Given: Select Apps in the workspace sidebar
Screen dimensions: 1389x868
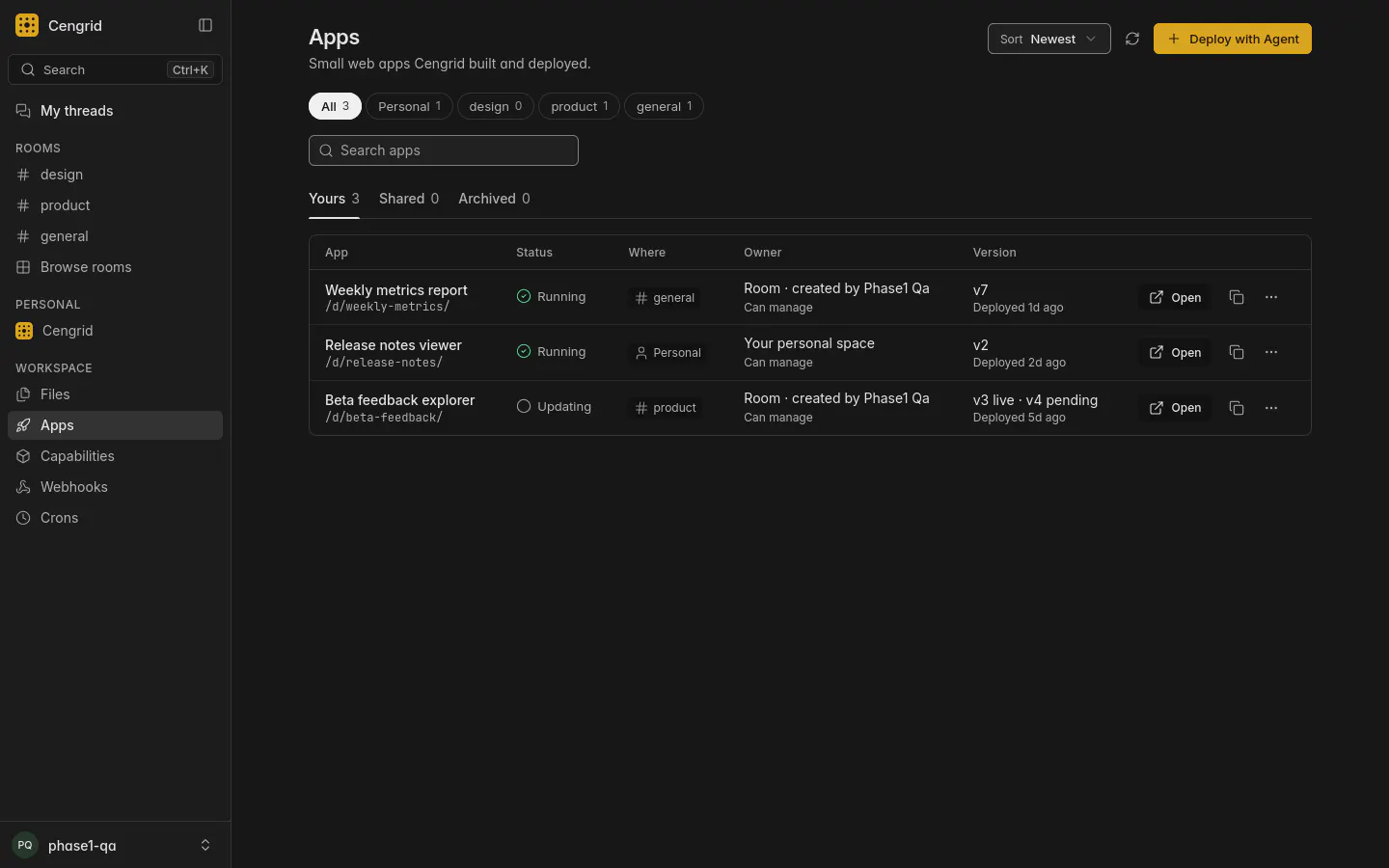Looking at the screenshot, I should point(116,425).
